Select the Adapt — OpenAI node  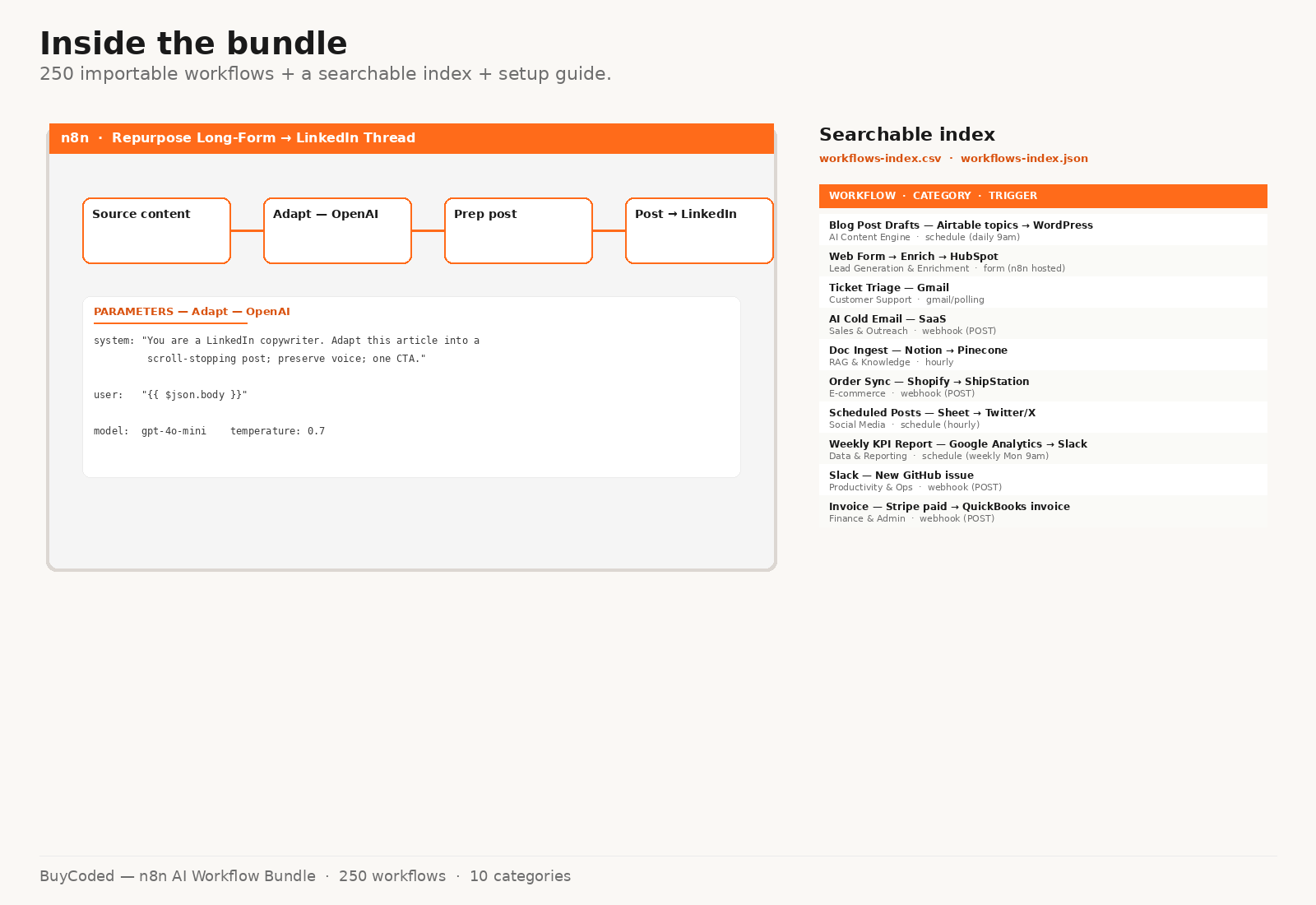337,230
